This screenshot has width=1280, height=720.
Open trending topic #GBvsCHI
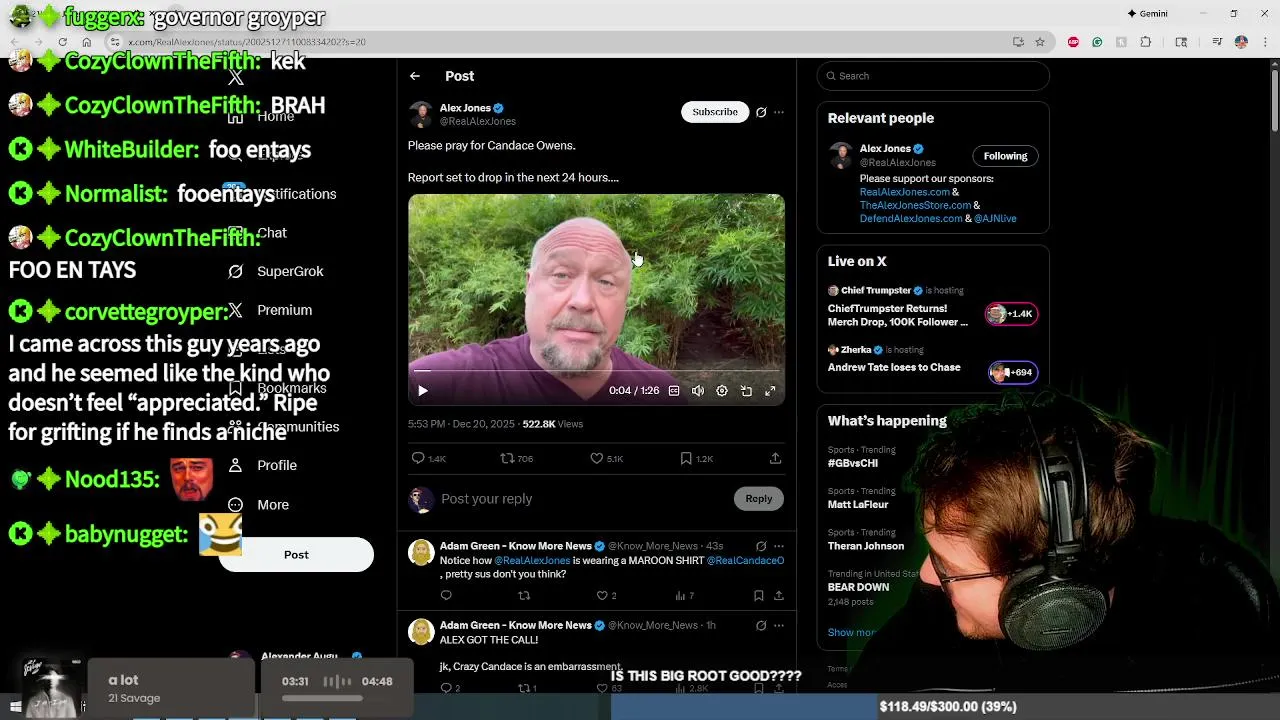(853, 463)
